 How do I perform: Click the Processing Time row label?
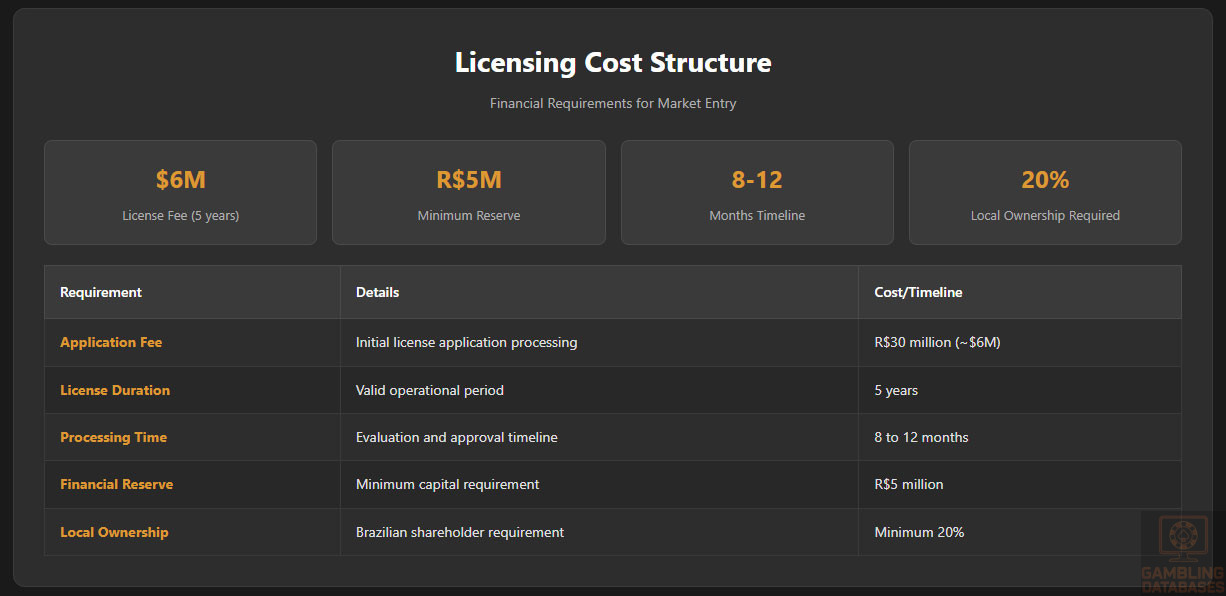tap(113, 437)
